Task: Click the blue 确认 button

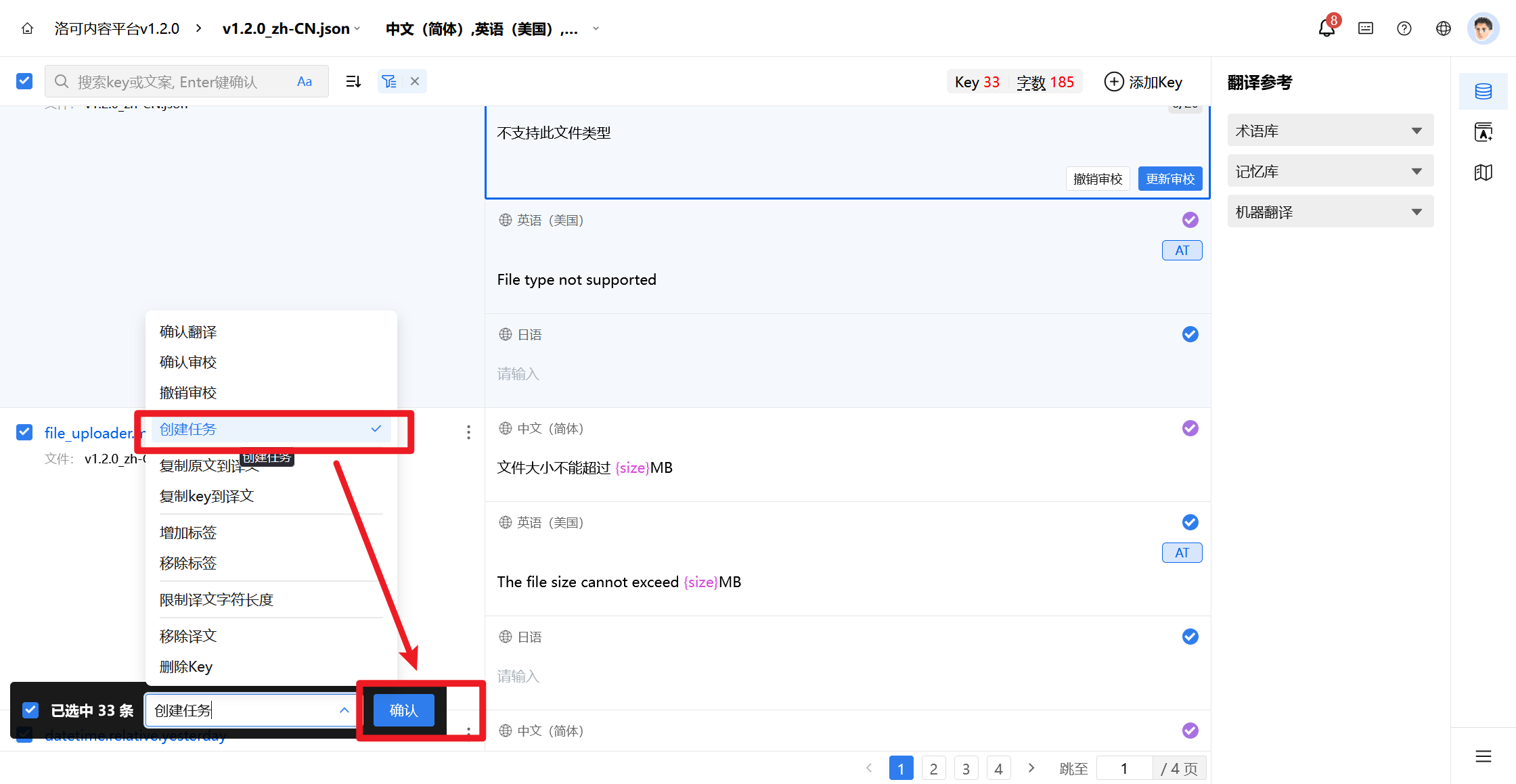Action: pyautogui.click(x=403, y=710)
